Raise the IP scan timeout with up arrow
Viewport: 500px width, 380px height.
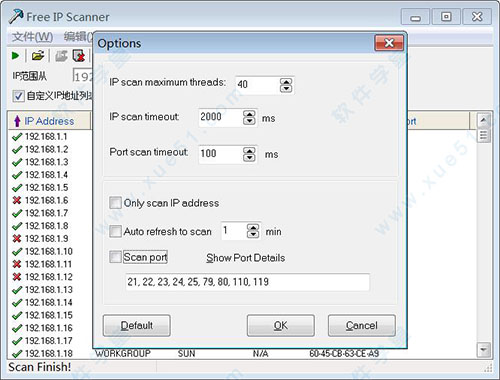tap(249, 114)
